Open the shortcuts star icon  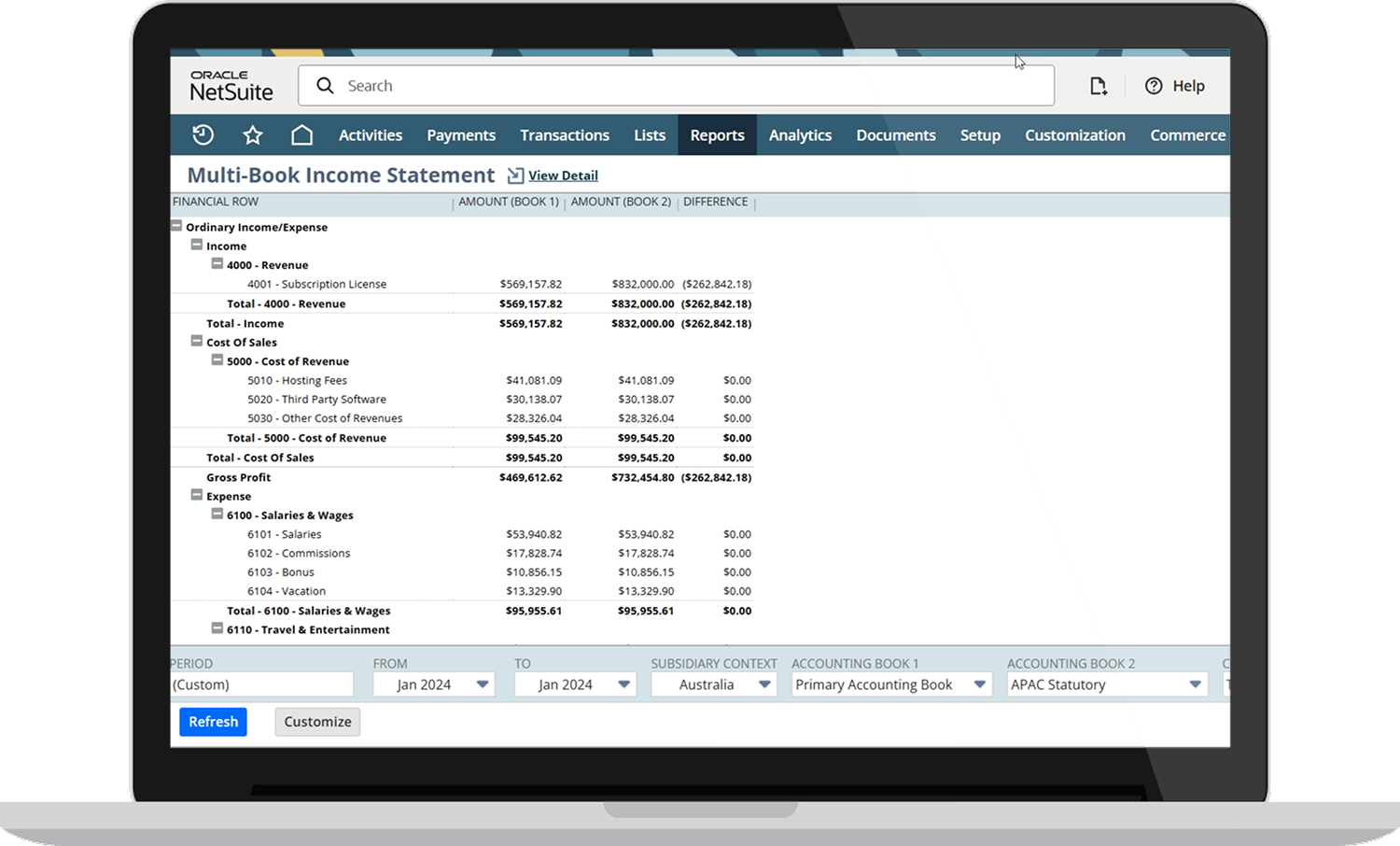pyautogui.click(x=252, y=134)
